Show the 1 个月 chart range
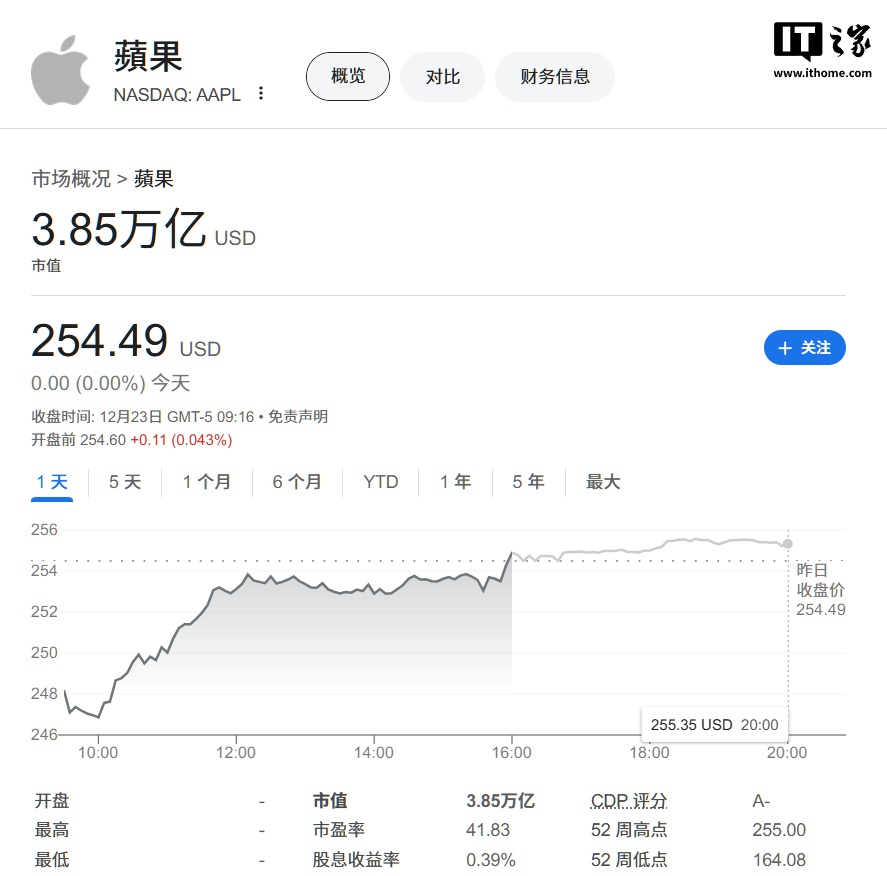The image size is (887, 876). [206, 482]
